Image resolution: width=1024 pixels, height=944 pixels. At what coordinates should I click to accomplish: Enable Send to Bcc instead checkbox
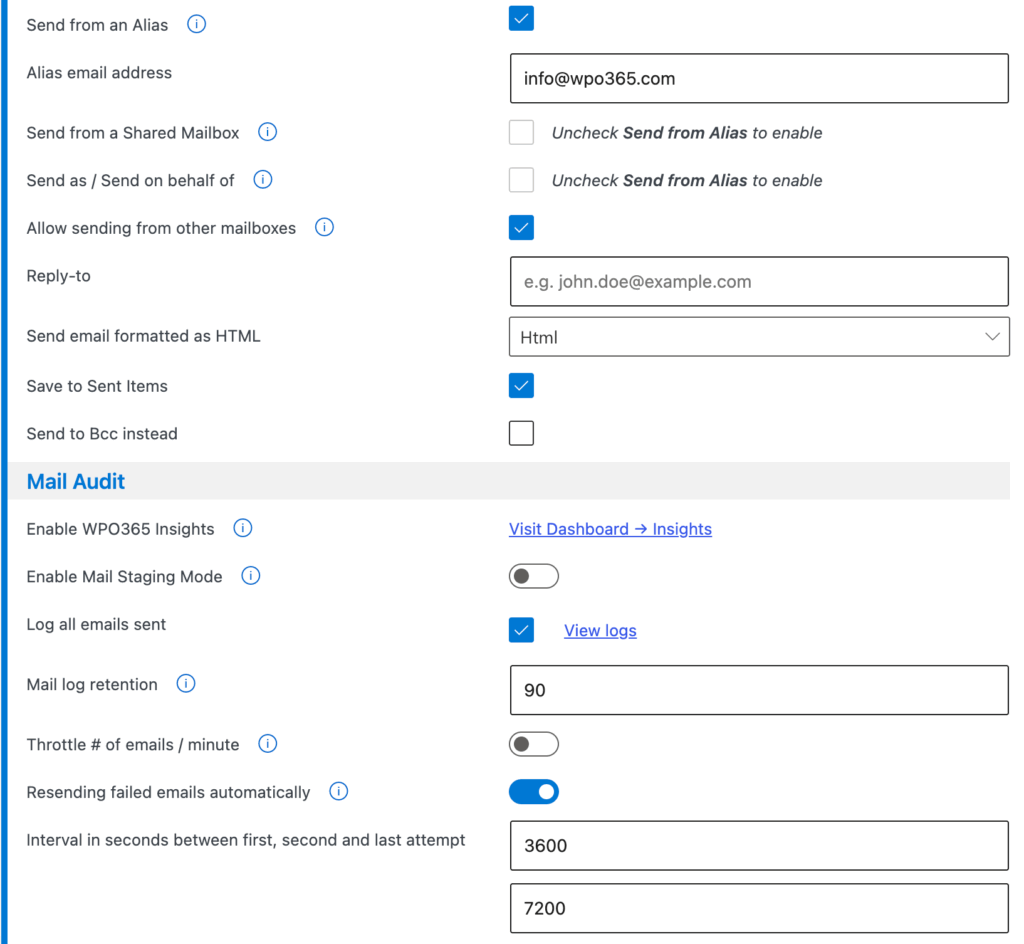point(521,433)
